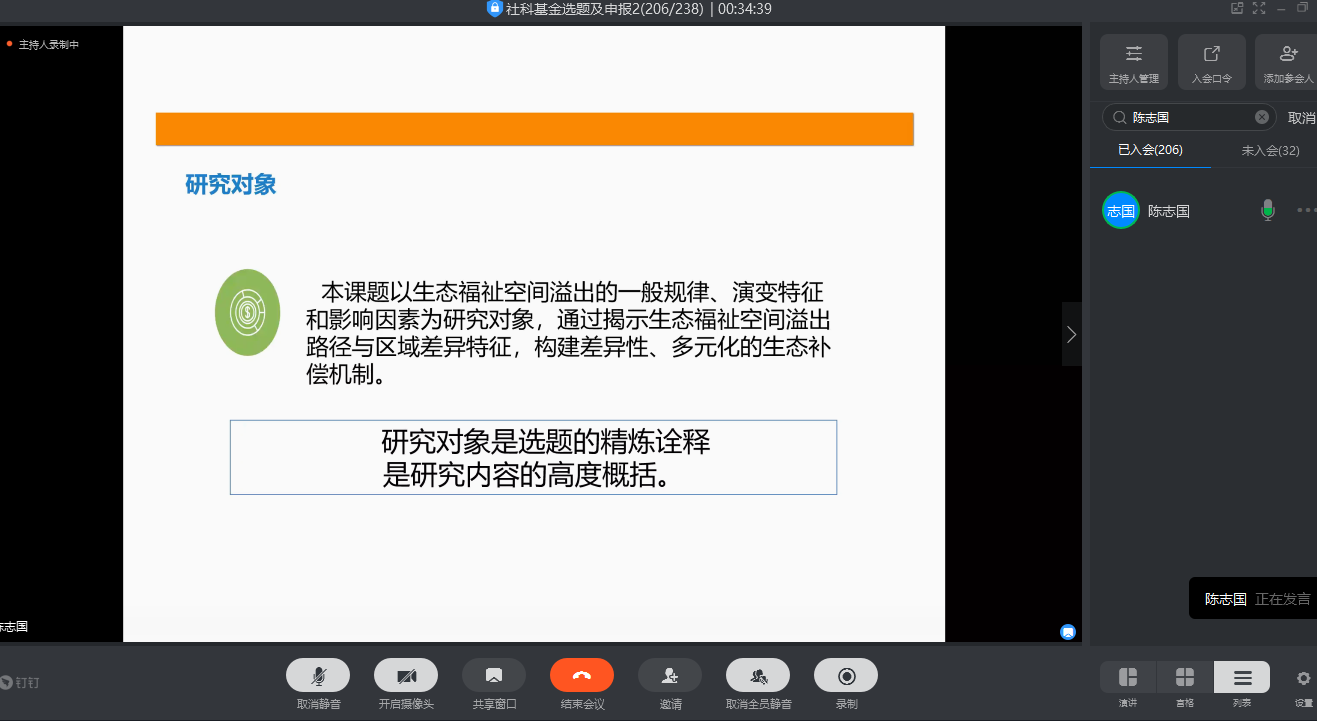Open 主持人管理 host management

tap(1134, 62)
